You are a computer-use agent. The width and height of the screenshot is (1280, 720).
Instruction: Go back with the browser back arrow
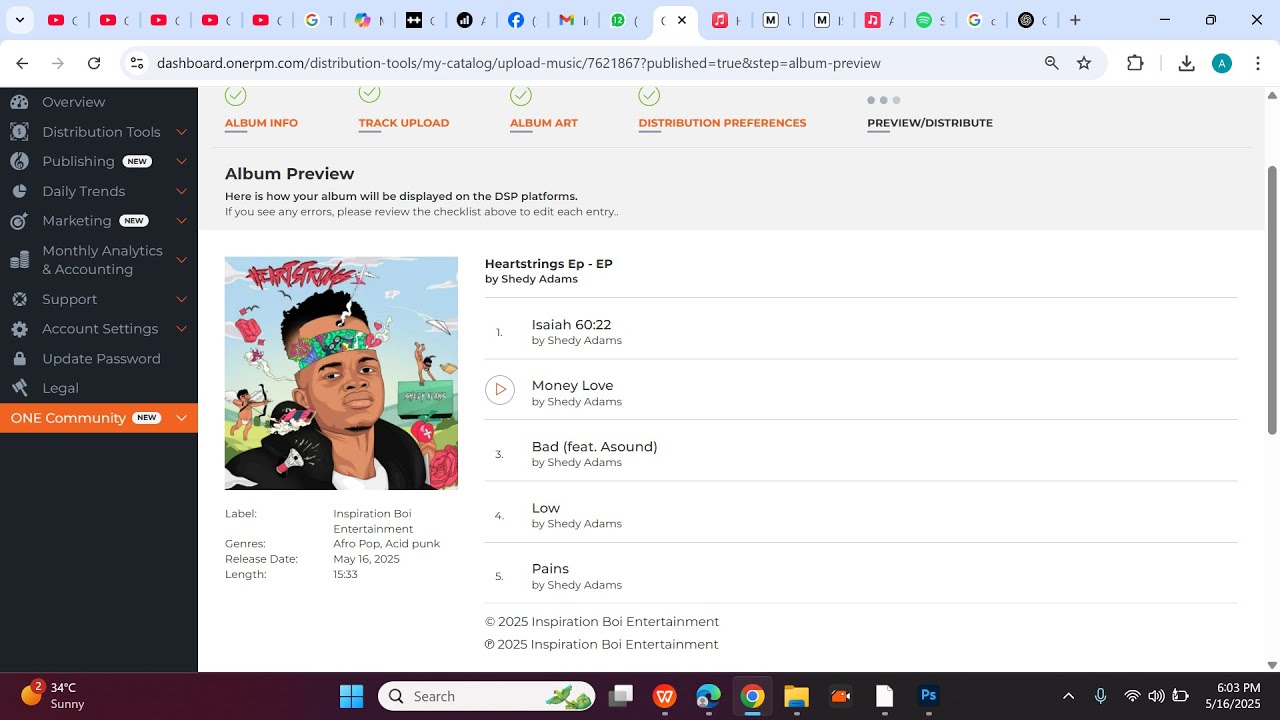point(22,63)
